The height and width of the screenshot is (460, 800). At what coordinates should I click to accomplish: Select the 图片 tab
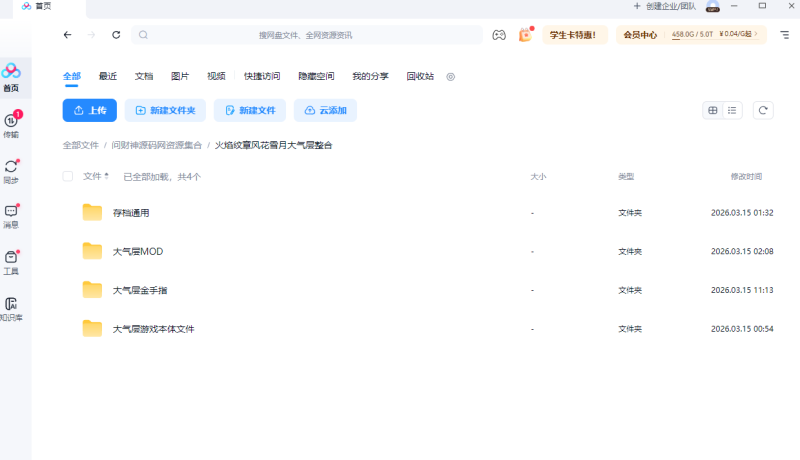pyautogui.click(x=180, y=76)
